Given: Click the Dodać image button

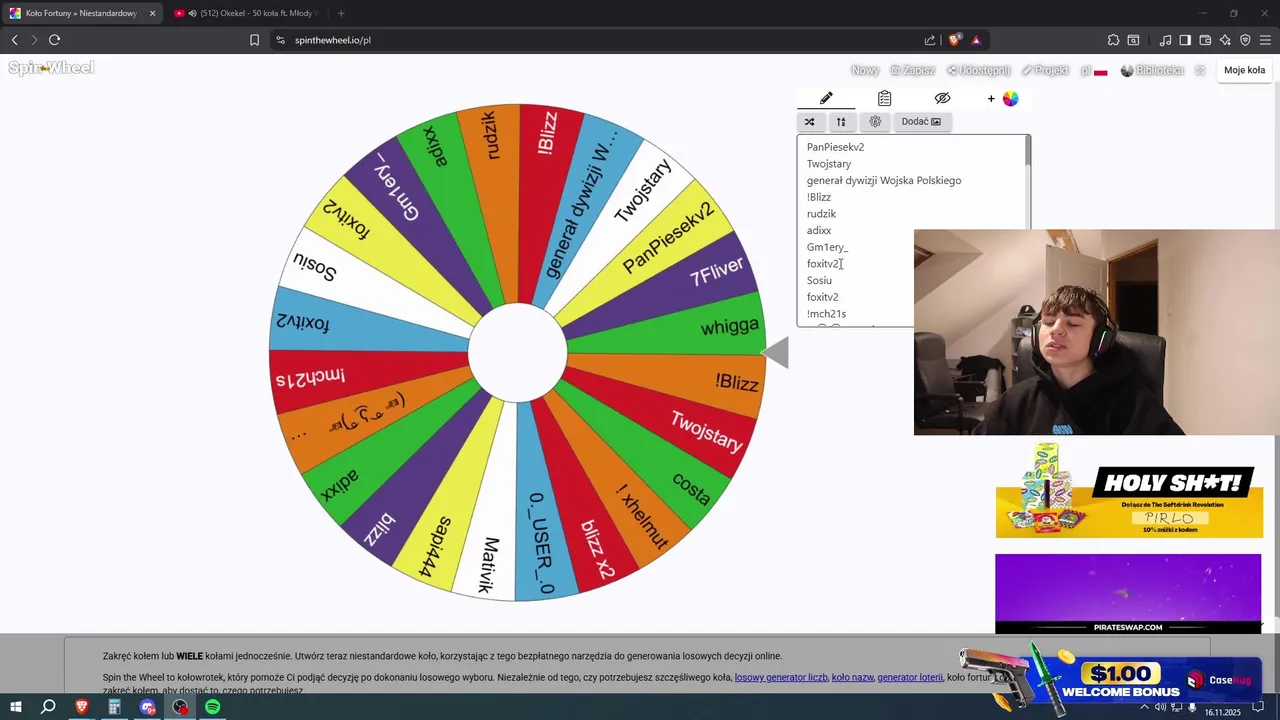Looking at the screenshot, I should click(921, 122).
